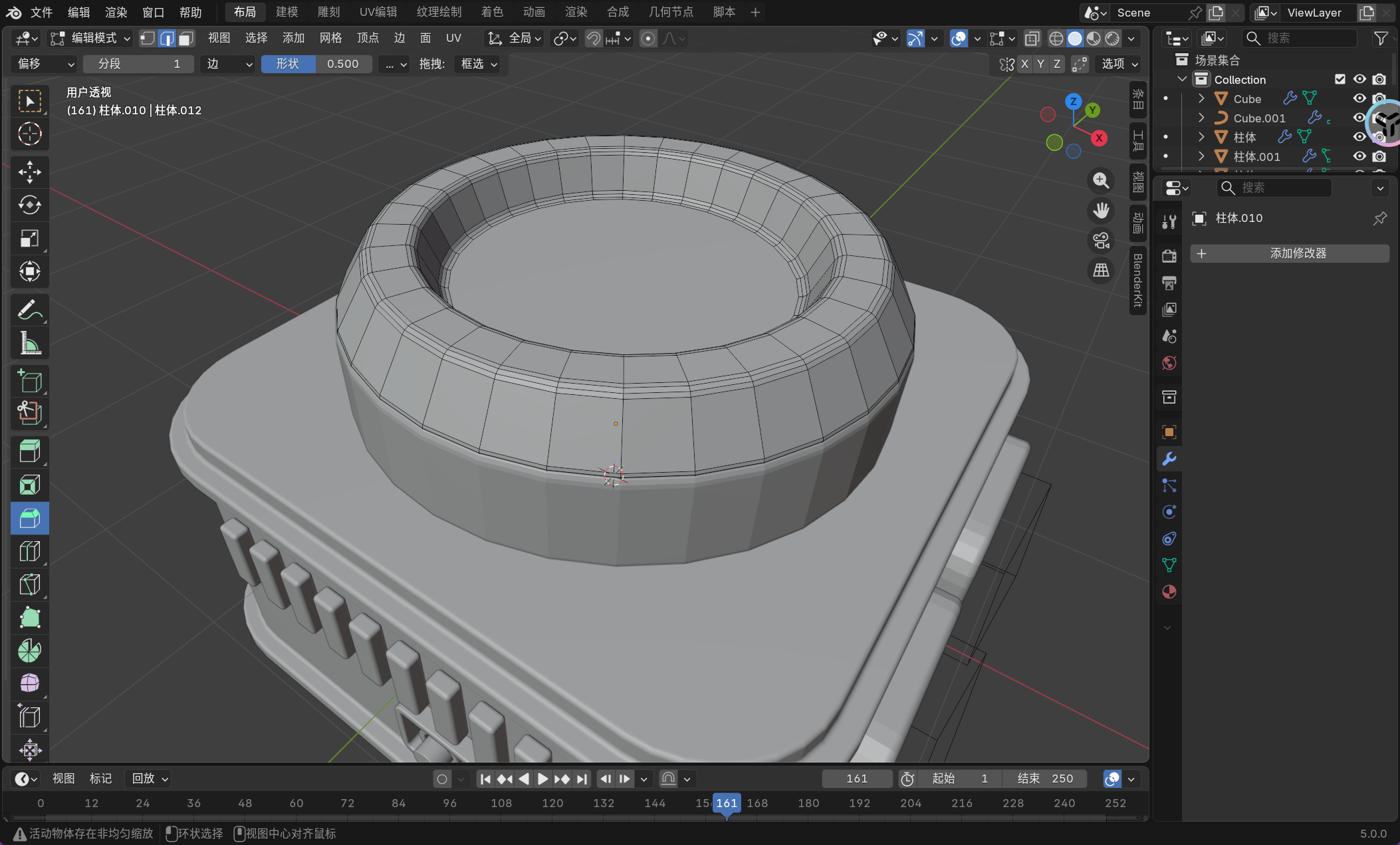Uncheck the Collection exclude checkbox
Image resolution: width=1400 pixels, height=845 pixels.
click(x=1340, y=79)
